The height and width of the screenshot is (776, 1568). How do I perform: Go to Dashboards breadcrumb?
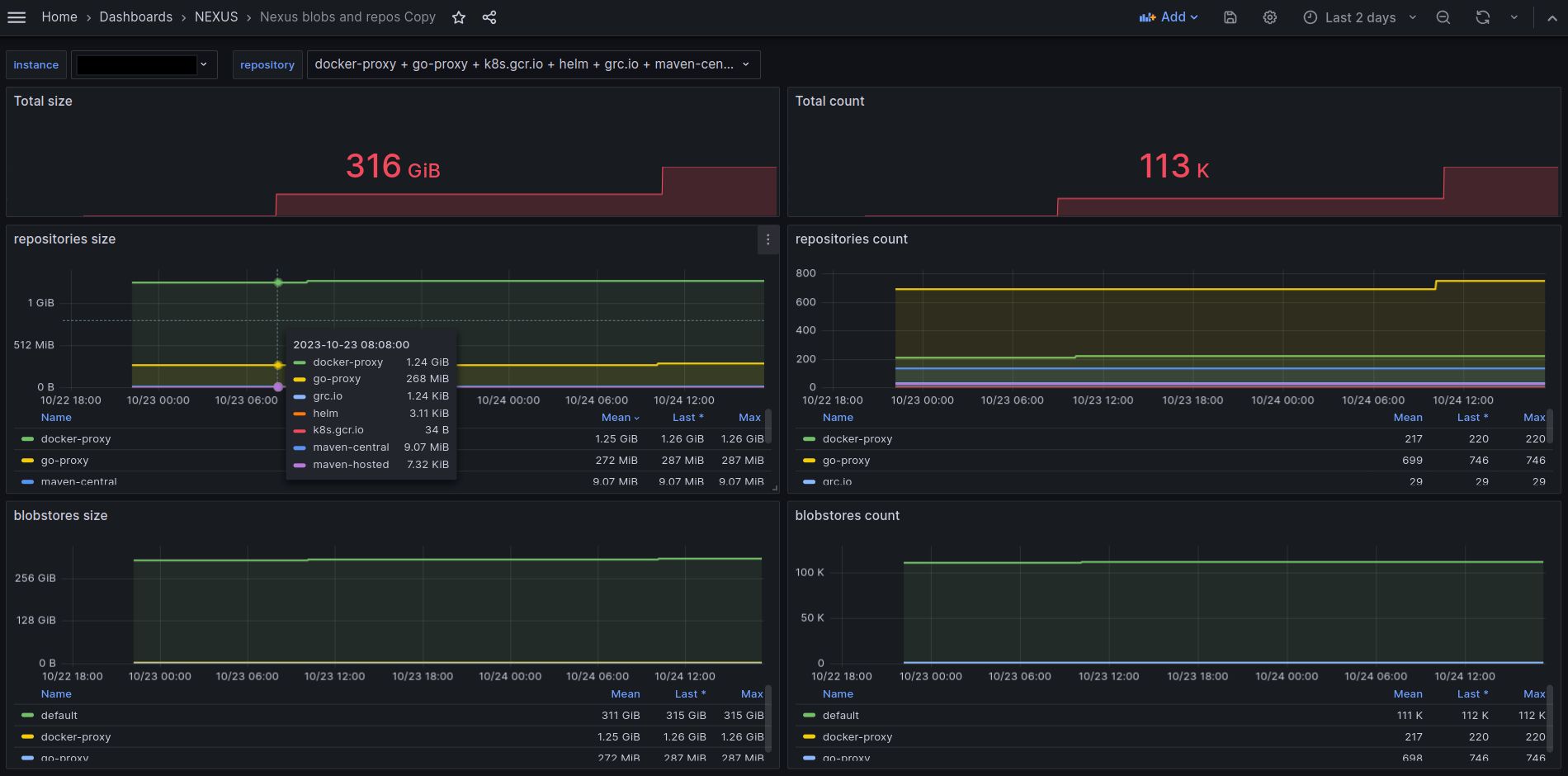tap(135, 17)
